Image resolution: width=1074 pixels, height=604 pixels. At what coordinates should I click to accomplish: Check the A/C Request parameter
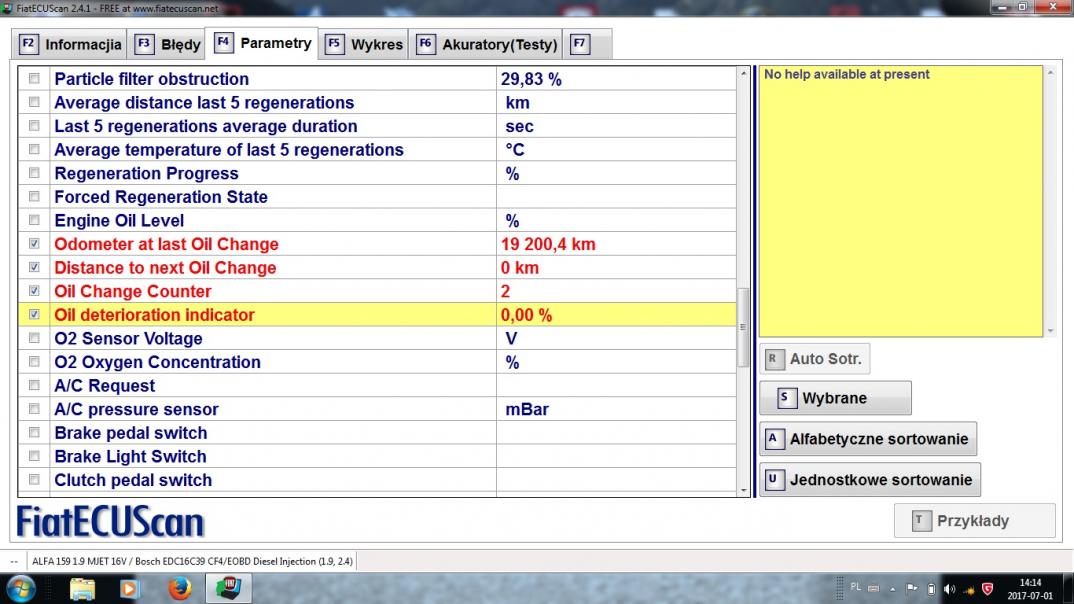point(34,386)
